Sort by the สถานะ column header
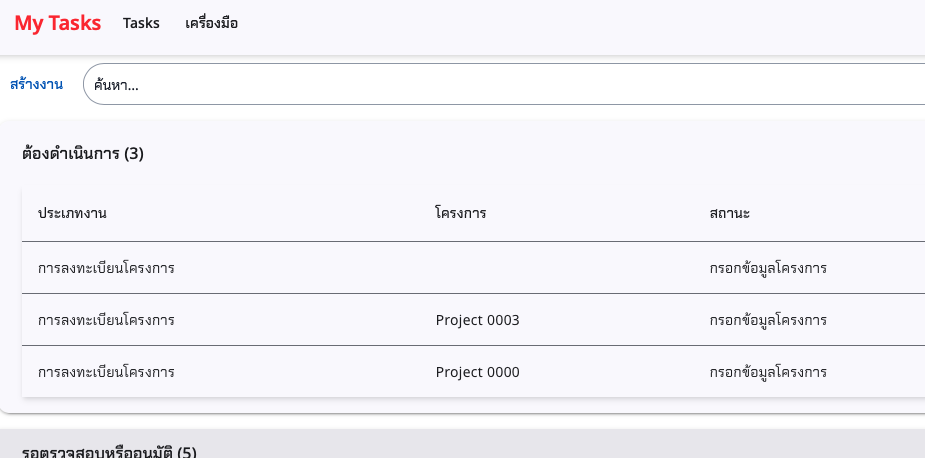 [730, 213]
